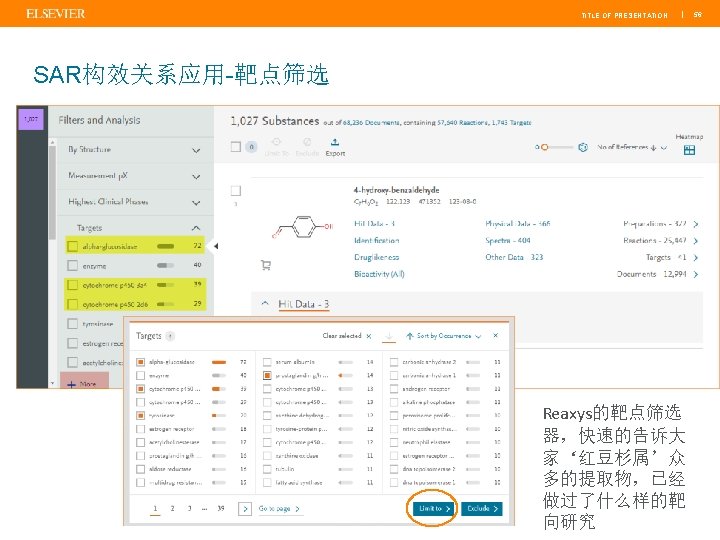Click the Limit to button

[433, 509]
